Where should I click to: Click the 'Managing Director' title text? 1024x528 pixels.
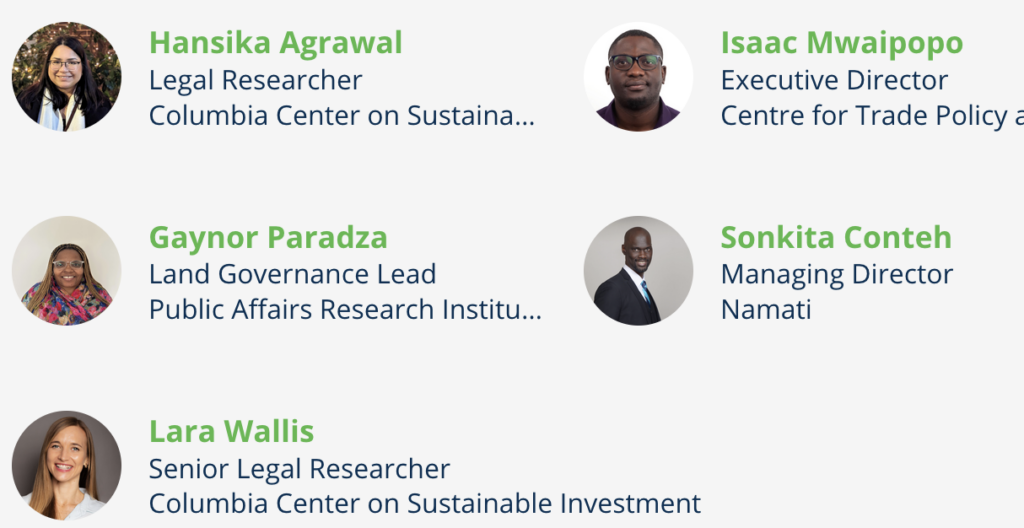837,274
